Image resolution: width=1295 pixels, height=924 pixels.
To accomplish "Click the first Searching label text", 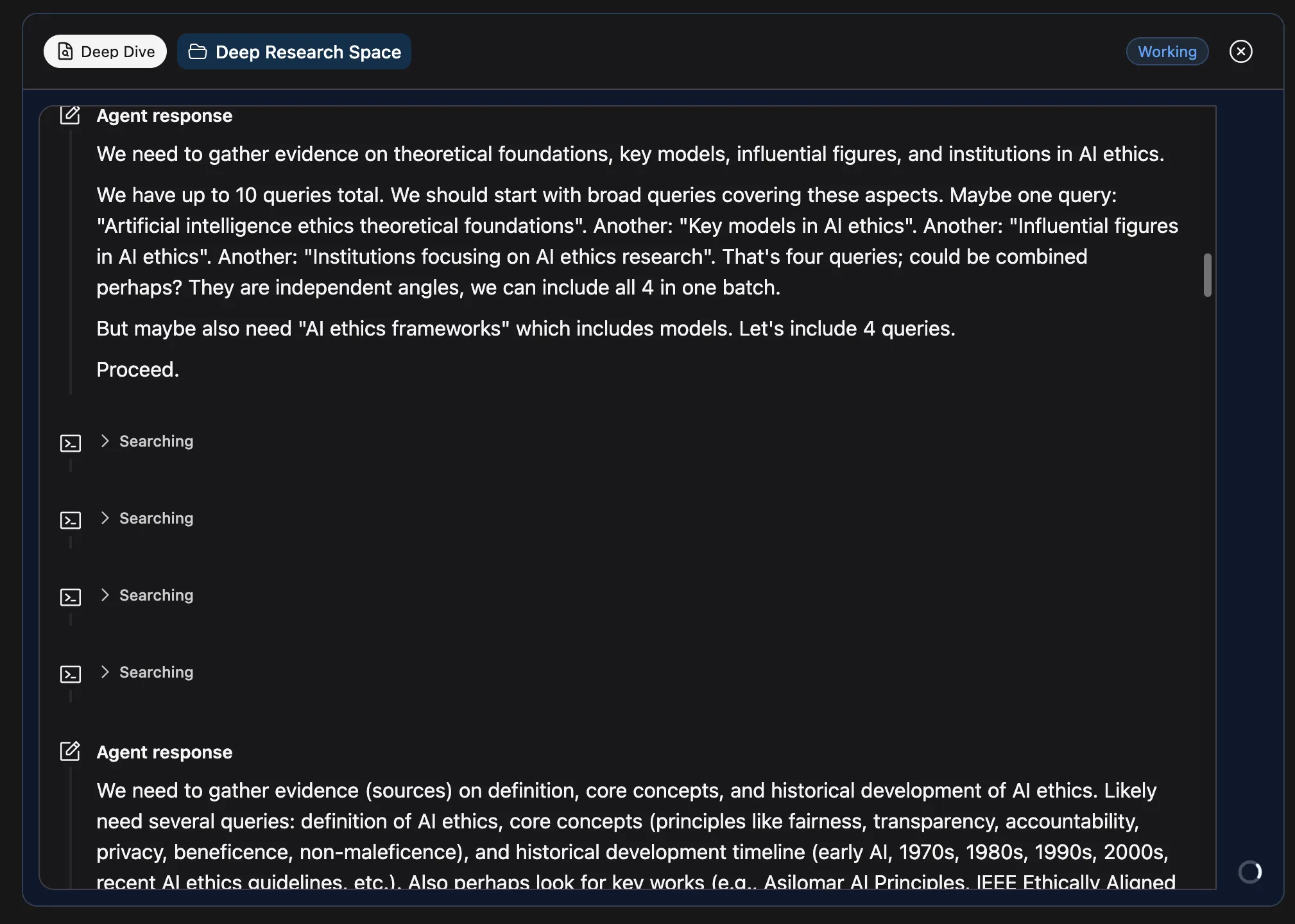I will pyautogui.click(x=156, y=441).
